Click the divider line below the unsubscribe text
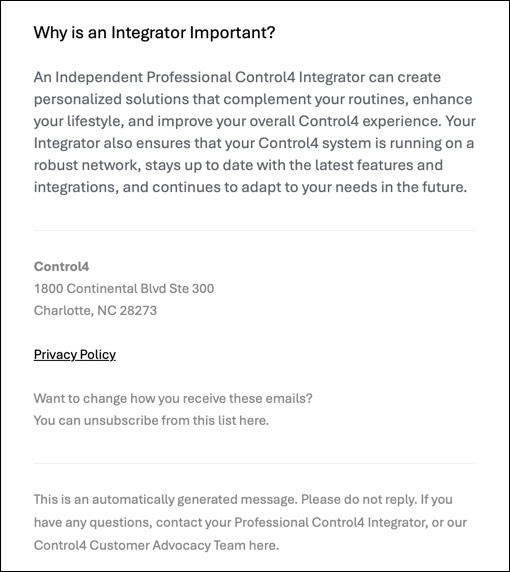 click(x=255, y=464)
